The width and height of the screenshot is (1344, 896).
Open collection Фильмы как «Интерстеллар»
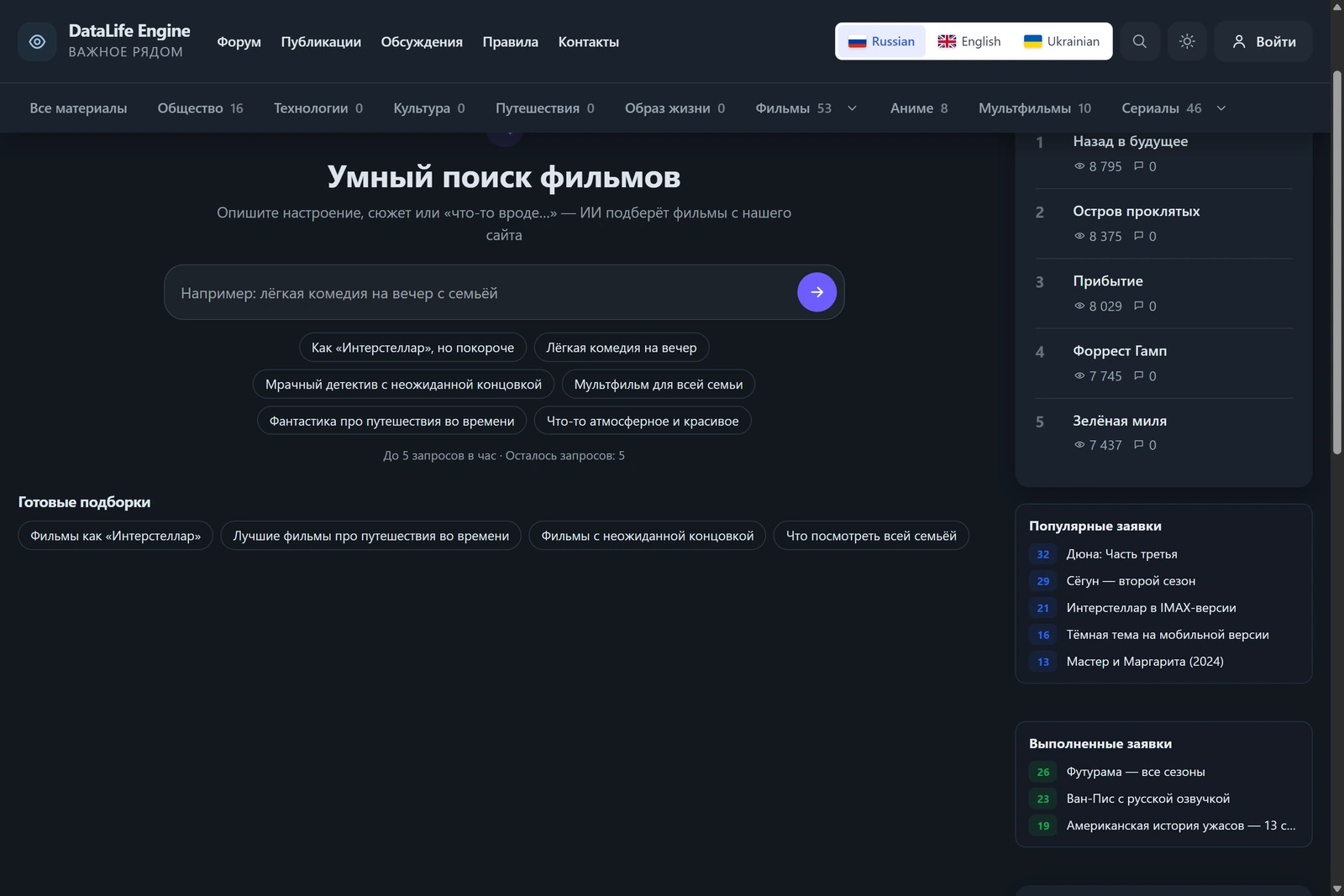coord(116,536)
